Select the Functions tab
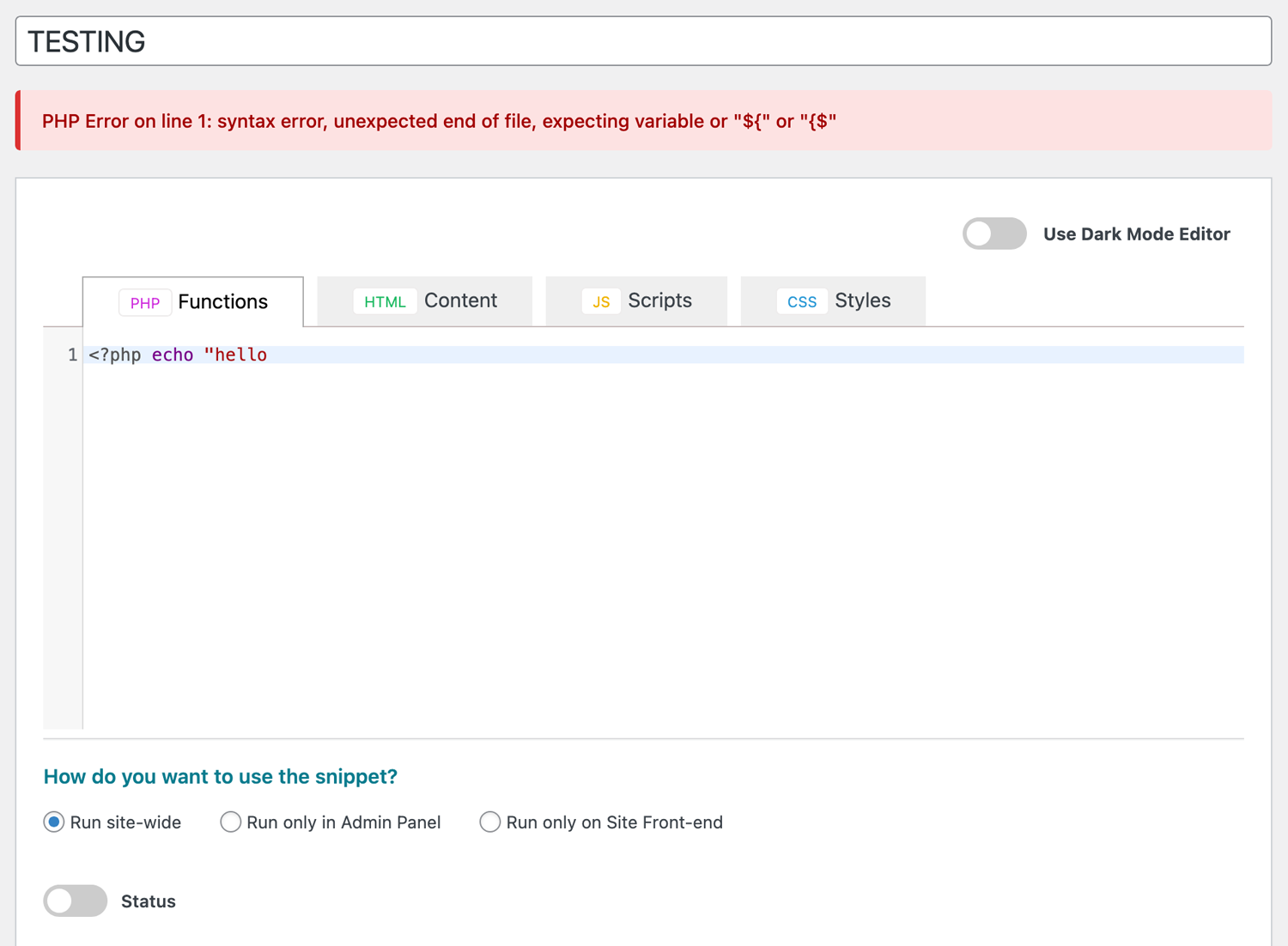 (x=222, y=301)
